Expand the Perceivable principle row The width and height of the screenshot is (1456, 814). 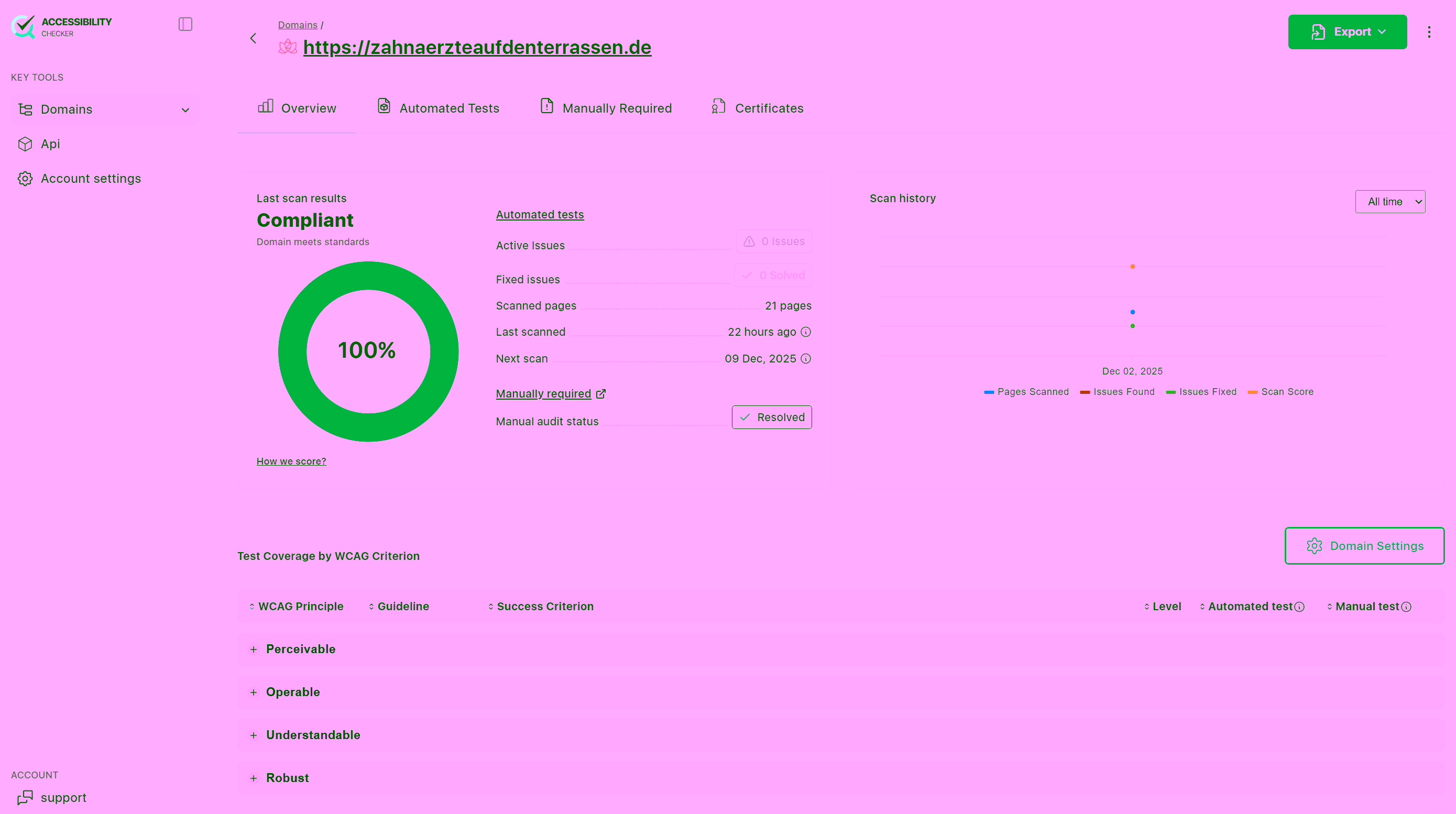point(254,650)
